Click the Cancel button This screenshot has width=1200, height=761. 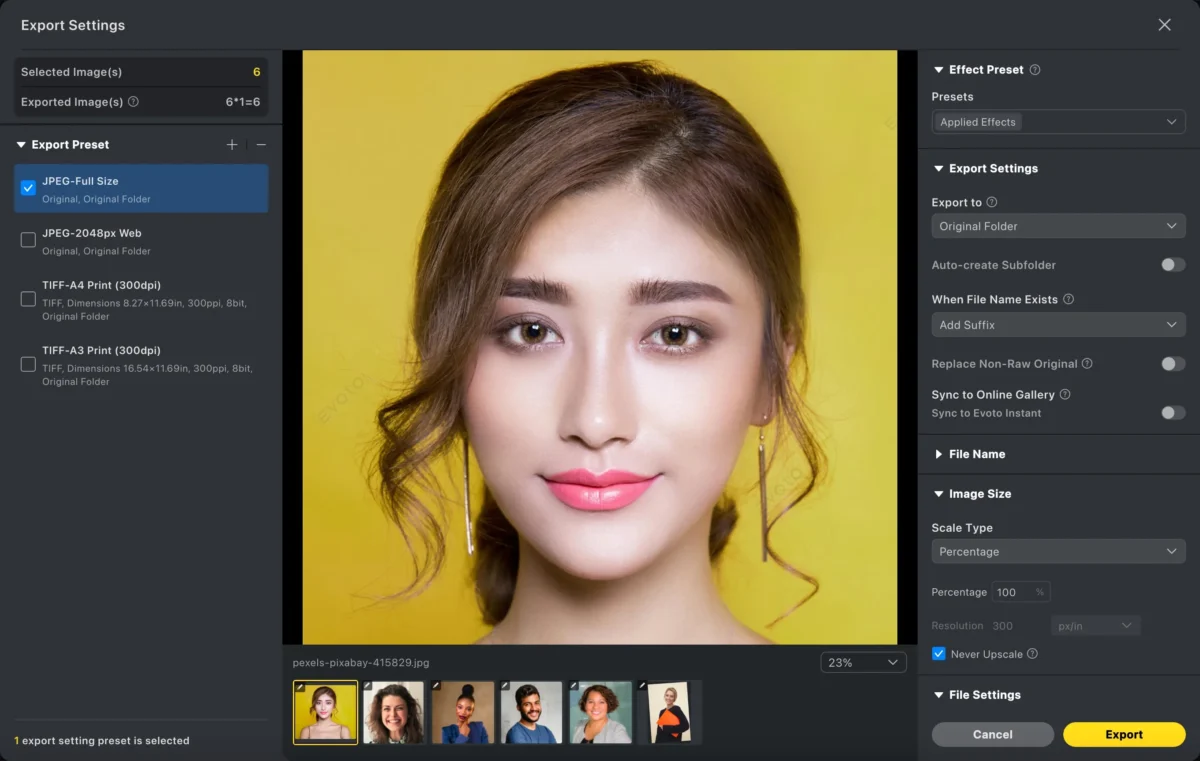pos(992,734)
